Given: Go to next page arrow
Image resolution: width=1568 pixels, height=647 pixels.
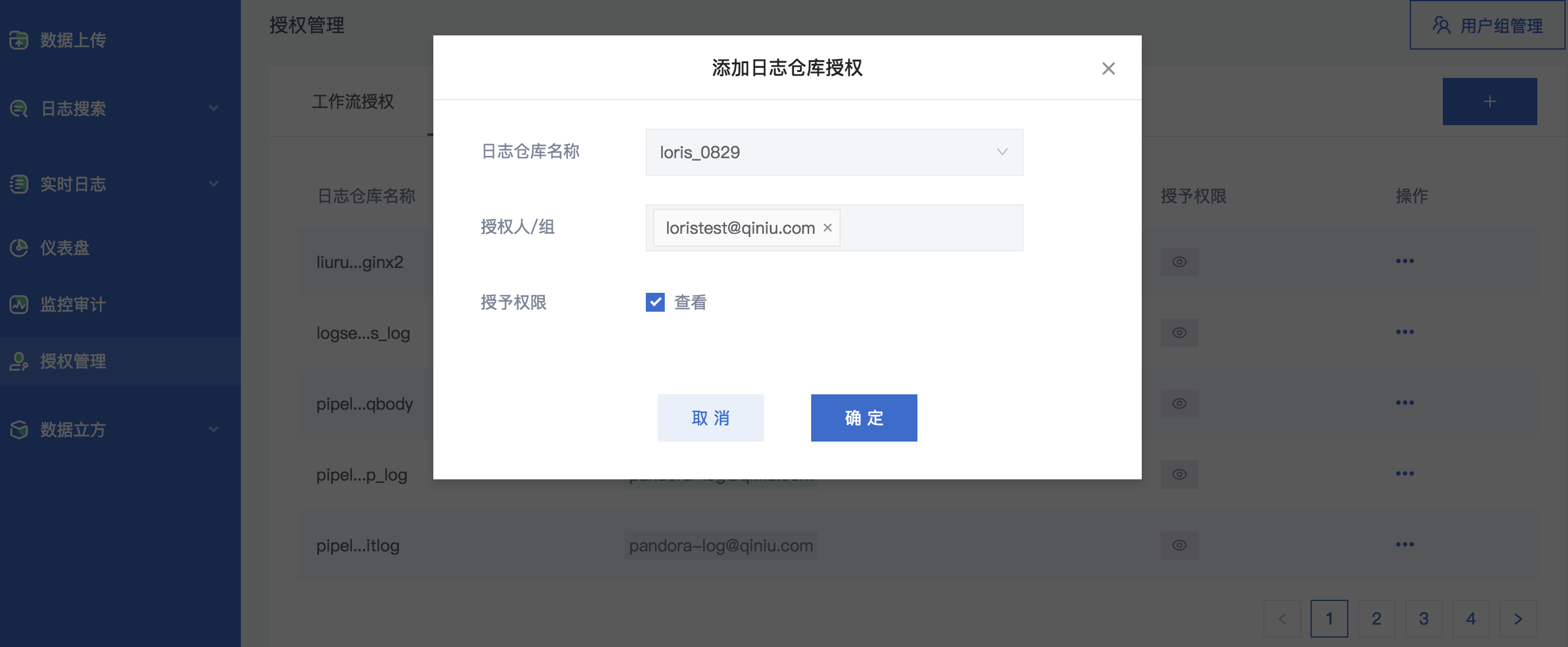Looking at the screenshot, I should point(1518,619).
